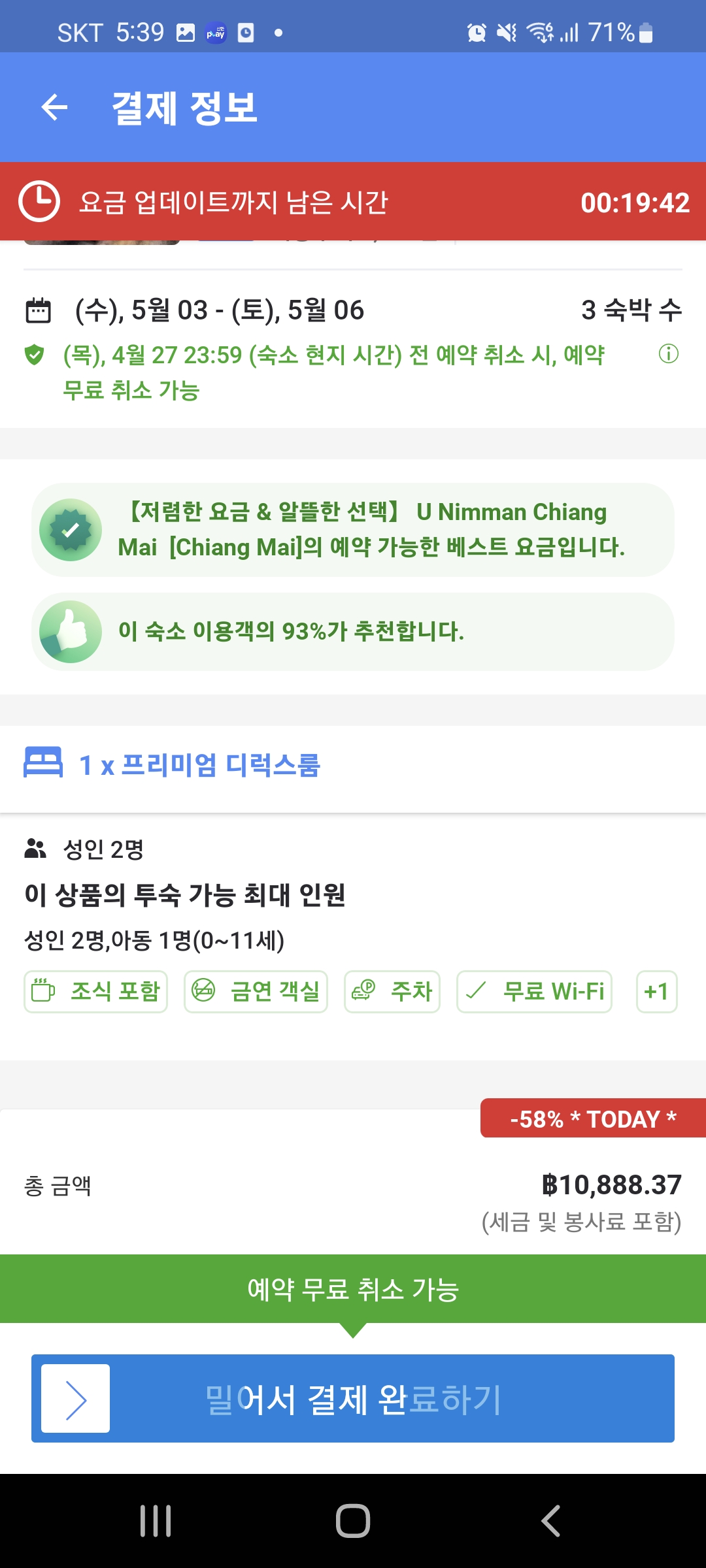
Task: Tap the bed icon next to 프리미엄 디럭스룸
Action: click(x=43, y=762)
